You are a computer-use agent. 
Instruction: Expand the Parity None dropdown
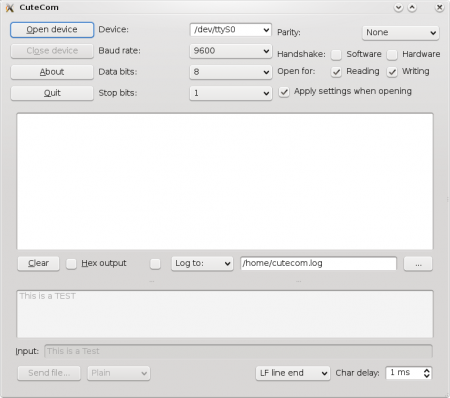click(401, 33)
